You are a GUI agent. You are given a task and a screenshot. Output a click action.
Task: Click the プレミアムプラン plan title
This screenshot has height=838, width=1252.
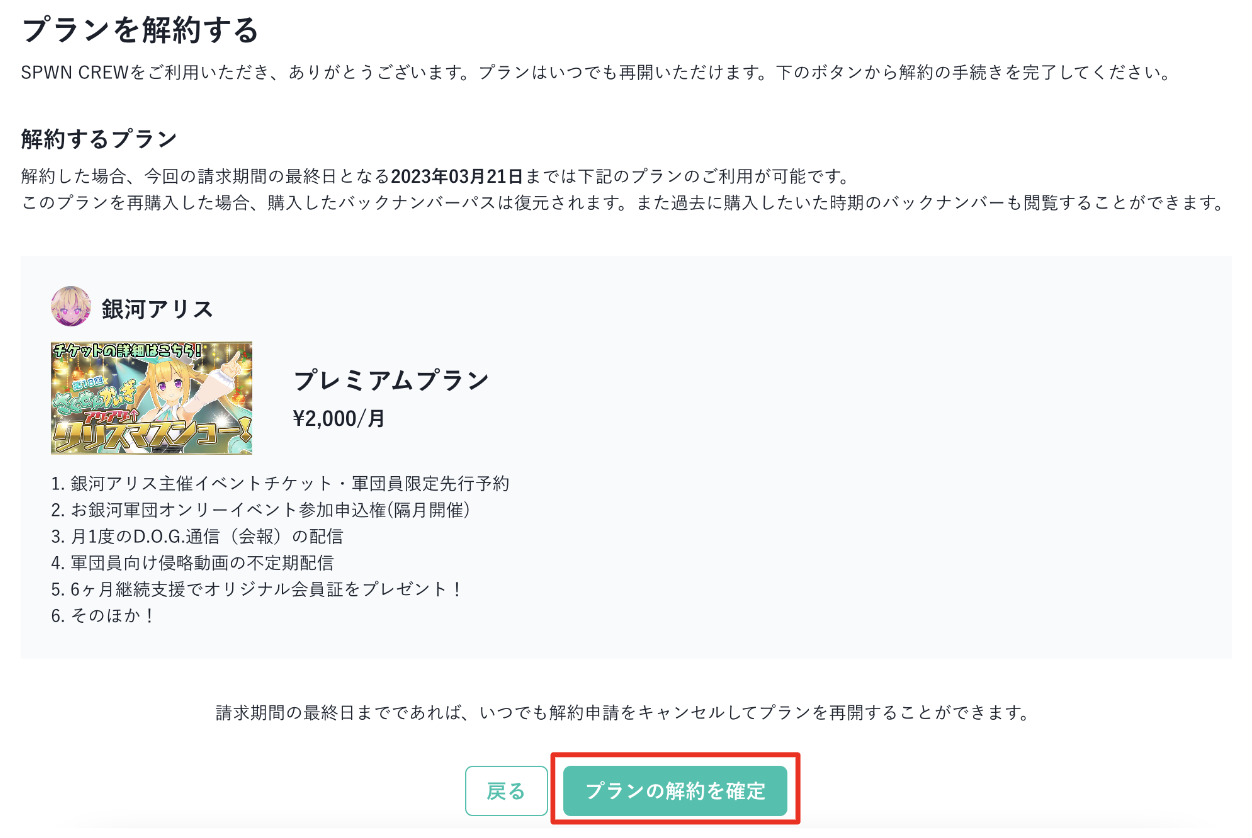pyautogui.click(x=391, y=380)
